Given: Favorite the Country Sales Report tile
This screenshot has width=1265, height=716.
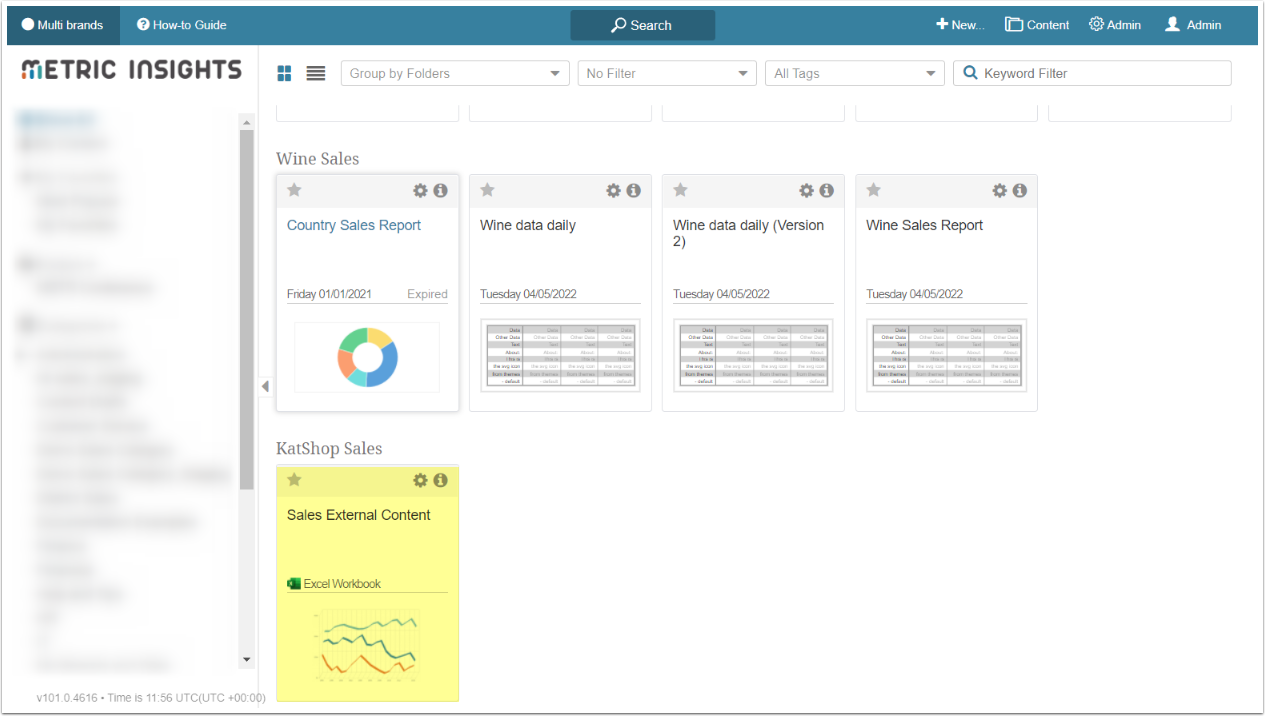Looking at the screenshot, I should 294,190.
